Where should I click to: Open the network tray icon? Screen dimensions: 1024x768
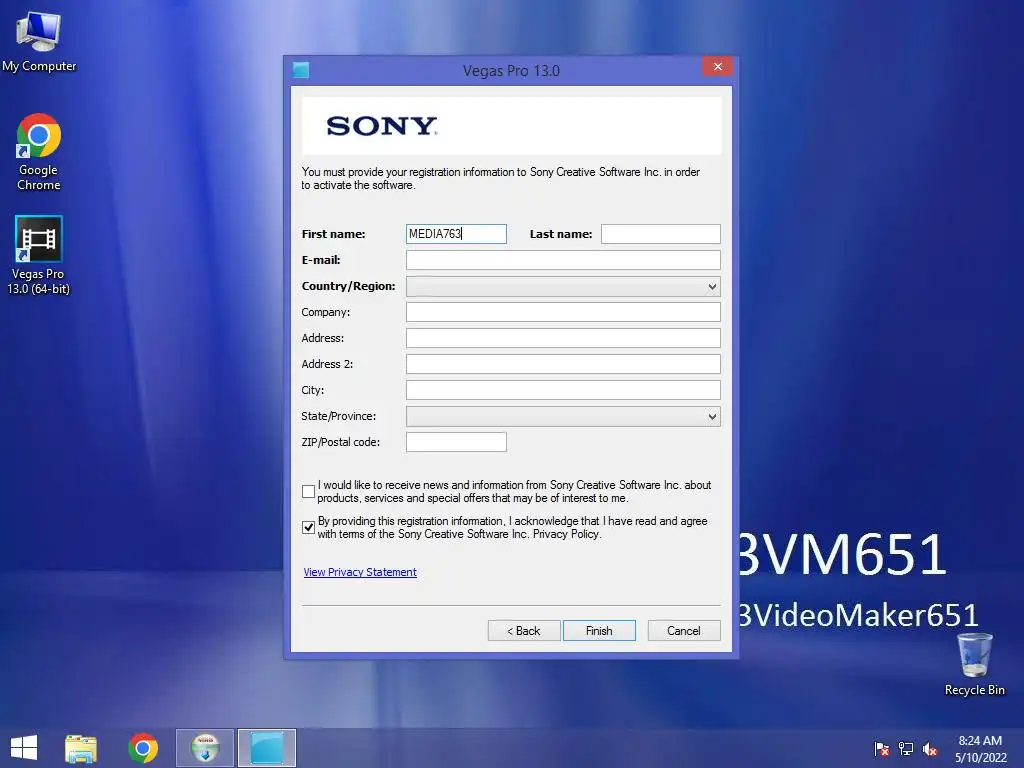906,749
